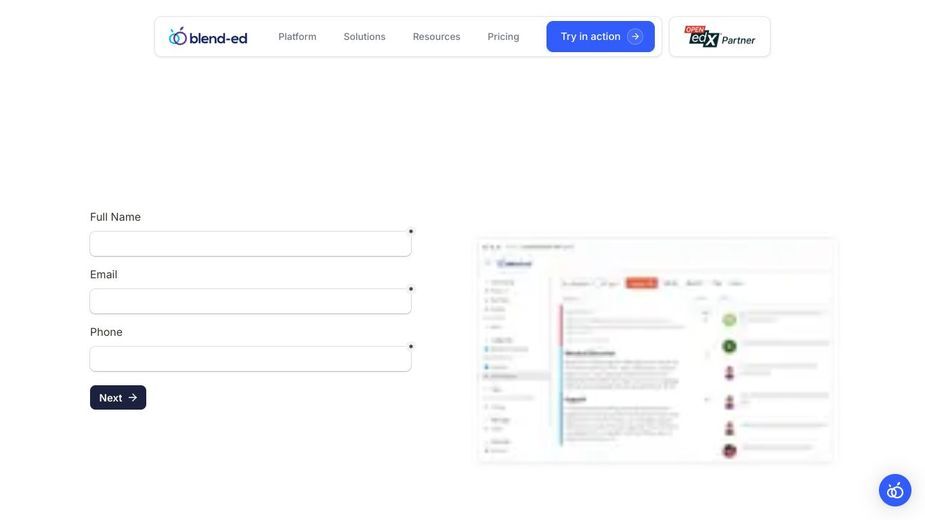Click the Email label
This screenshot has height=520, width=925.
coord(103,274)
